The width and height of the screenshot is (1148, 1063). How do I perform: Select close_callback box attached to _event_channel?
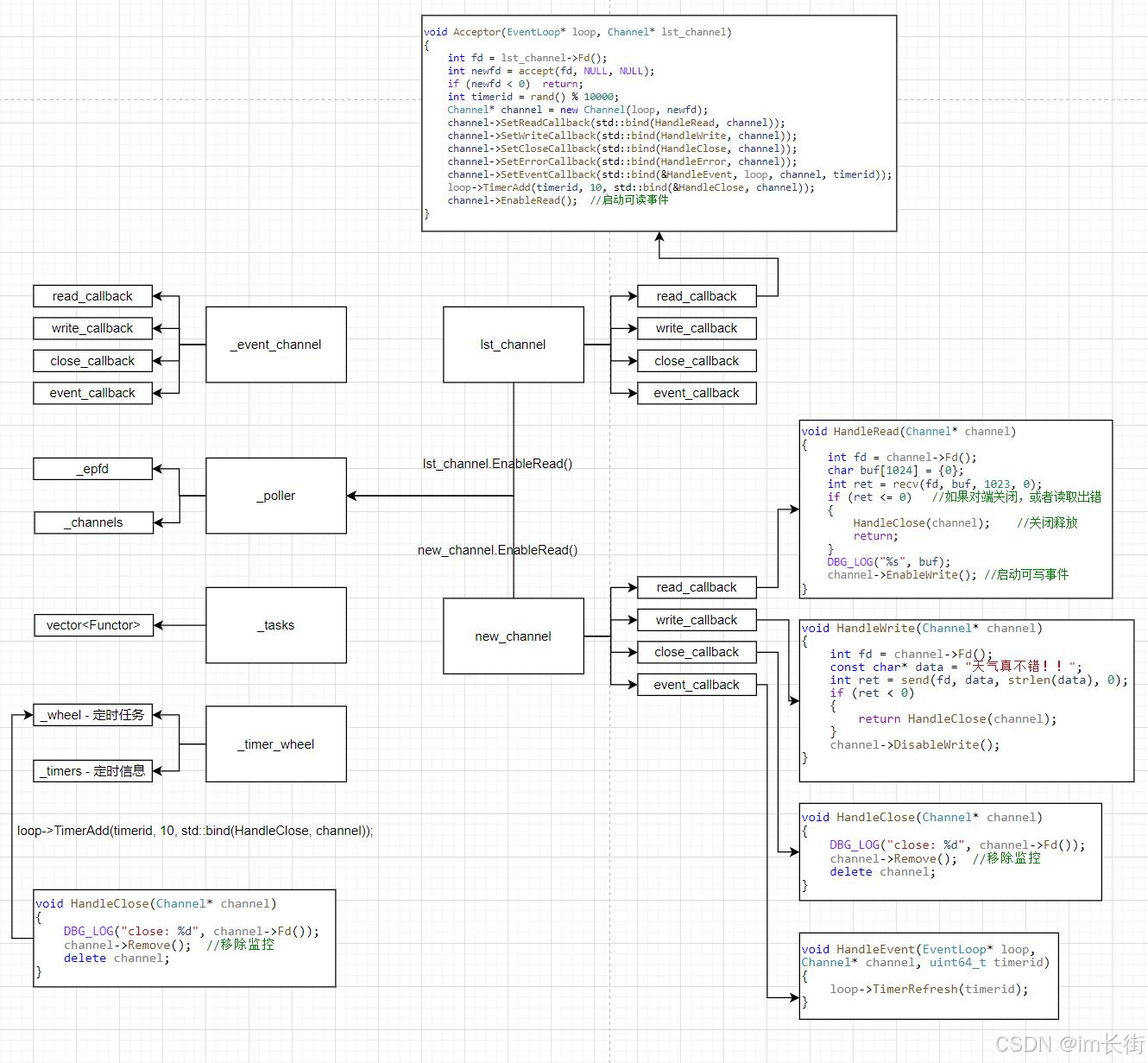93,361
